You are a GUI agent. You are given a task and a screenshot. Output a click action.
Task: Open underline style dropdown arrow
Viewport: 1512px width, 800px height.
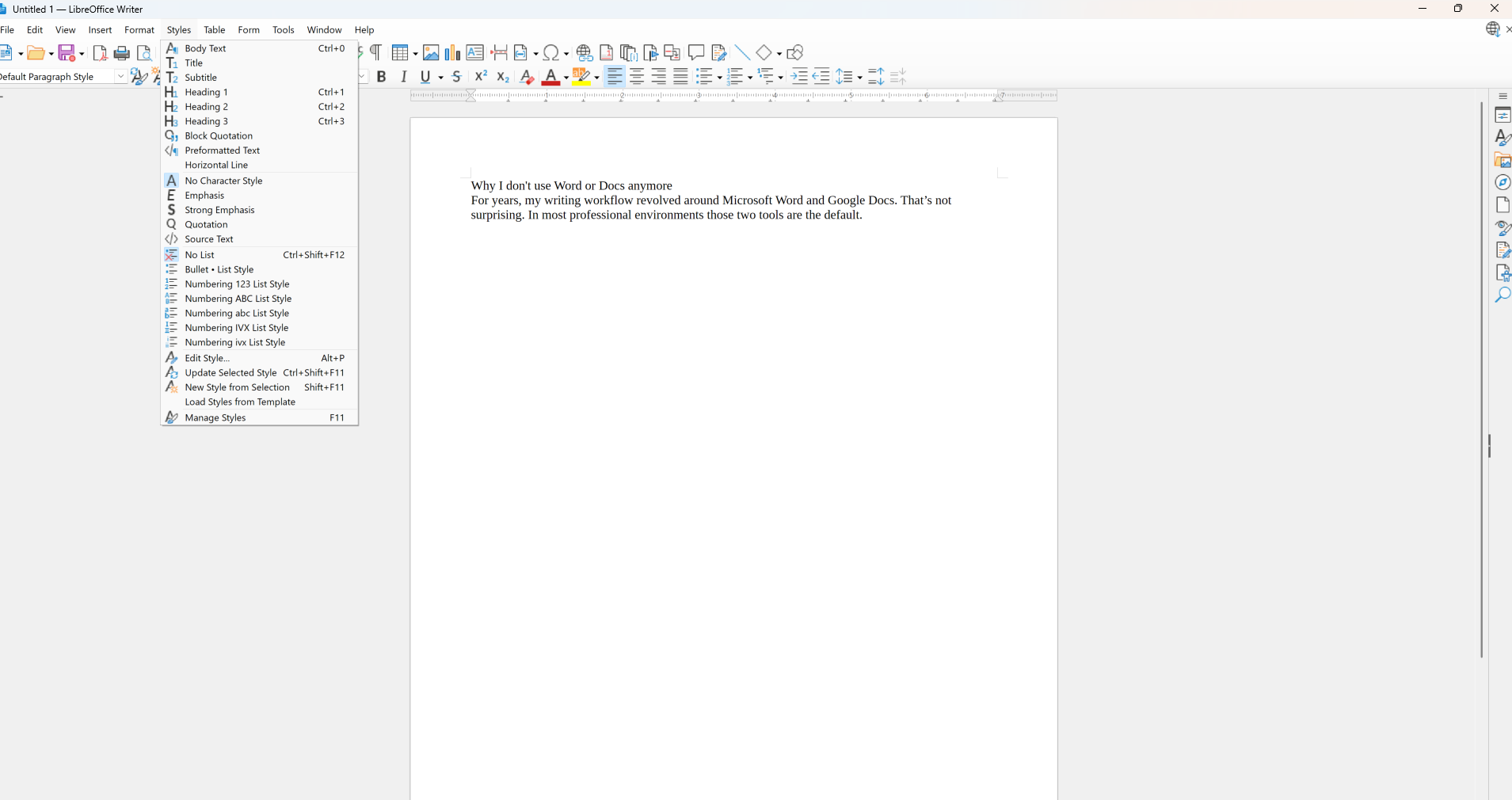[440, 77]
